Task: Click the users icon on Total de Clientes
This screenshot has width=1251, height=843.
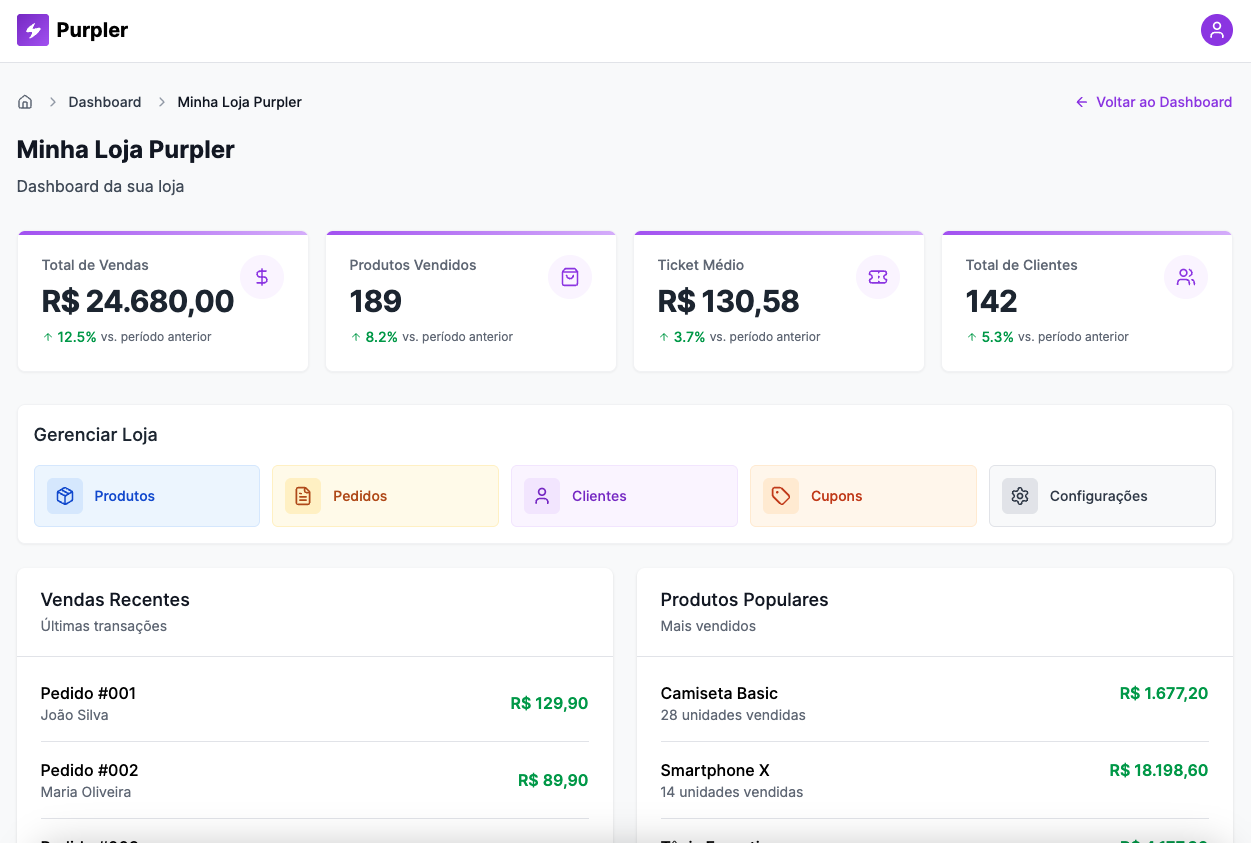Action: (1186, 277)
